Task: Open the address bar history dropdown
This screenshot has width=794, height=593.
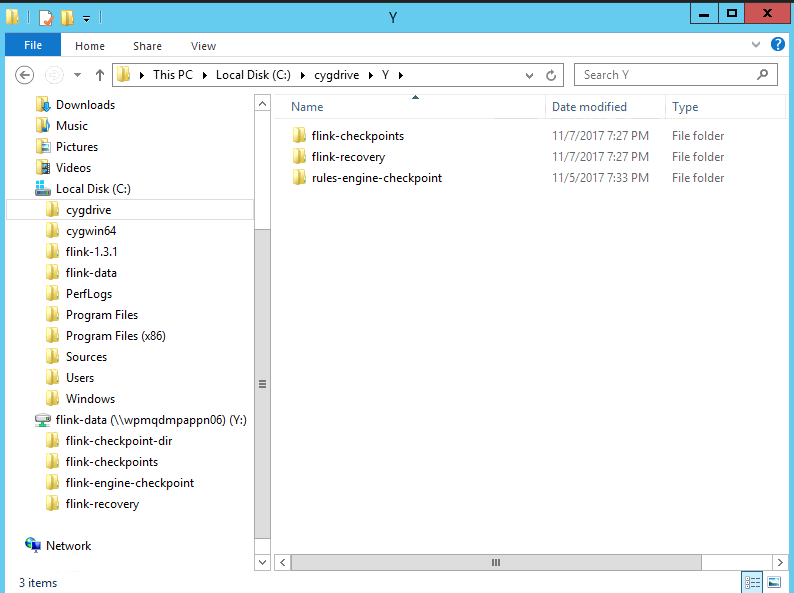Action: tap(530, 75)
